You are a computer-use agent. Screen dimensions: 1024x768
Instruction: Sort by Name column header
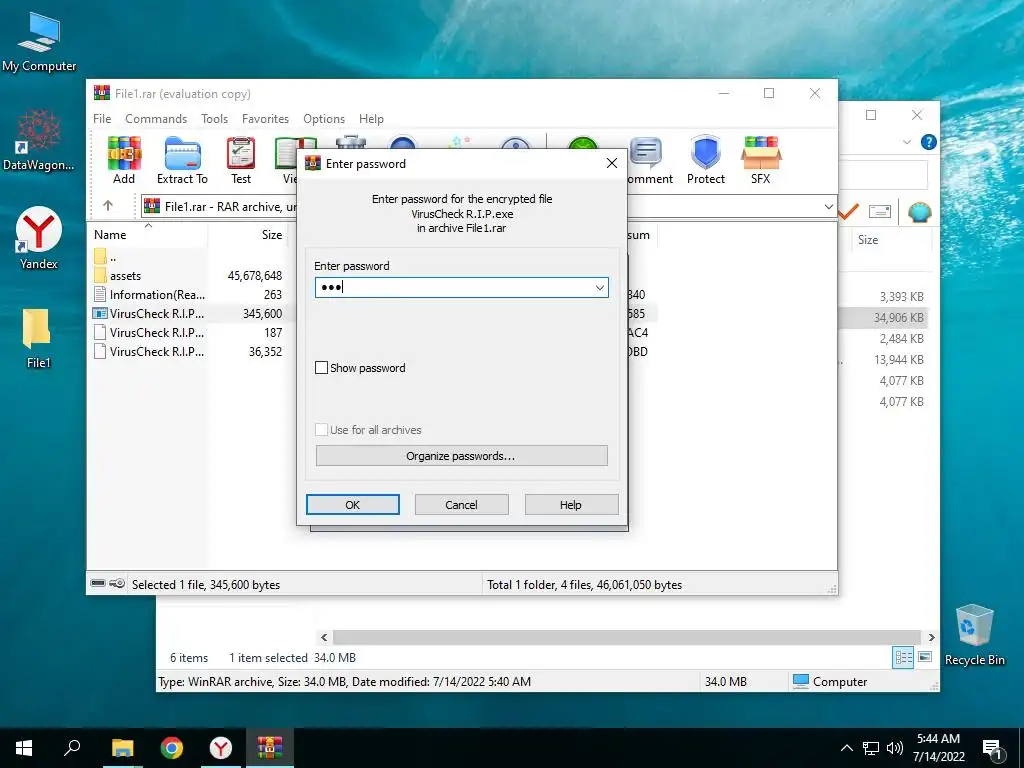pyautogui.click(x=148, y=234)
